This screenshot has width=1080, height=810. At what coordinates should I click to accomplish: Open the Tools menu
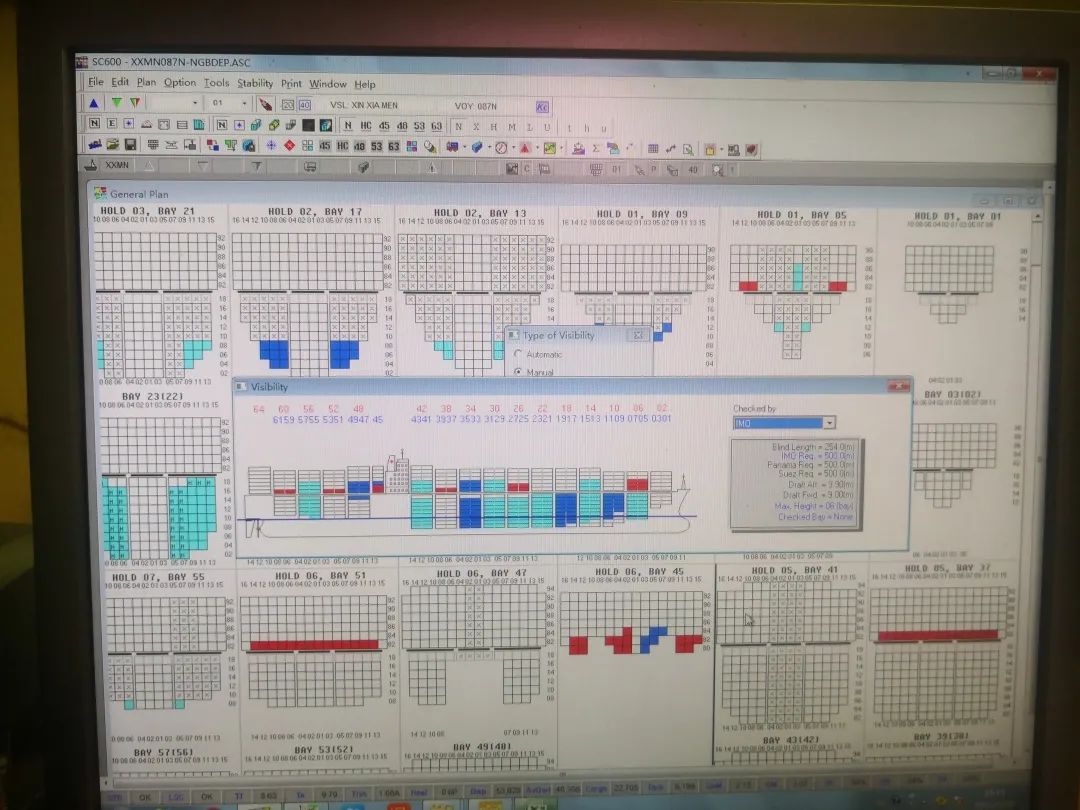(x=216, y=83)
